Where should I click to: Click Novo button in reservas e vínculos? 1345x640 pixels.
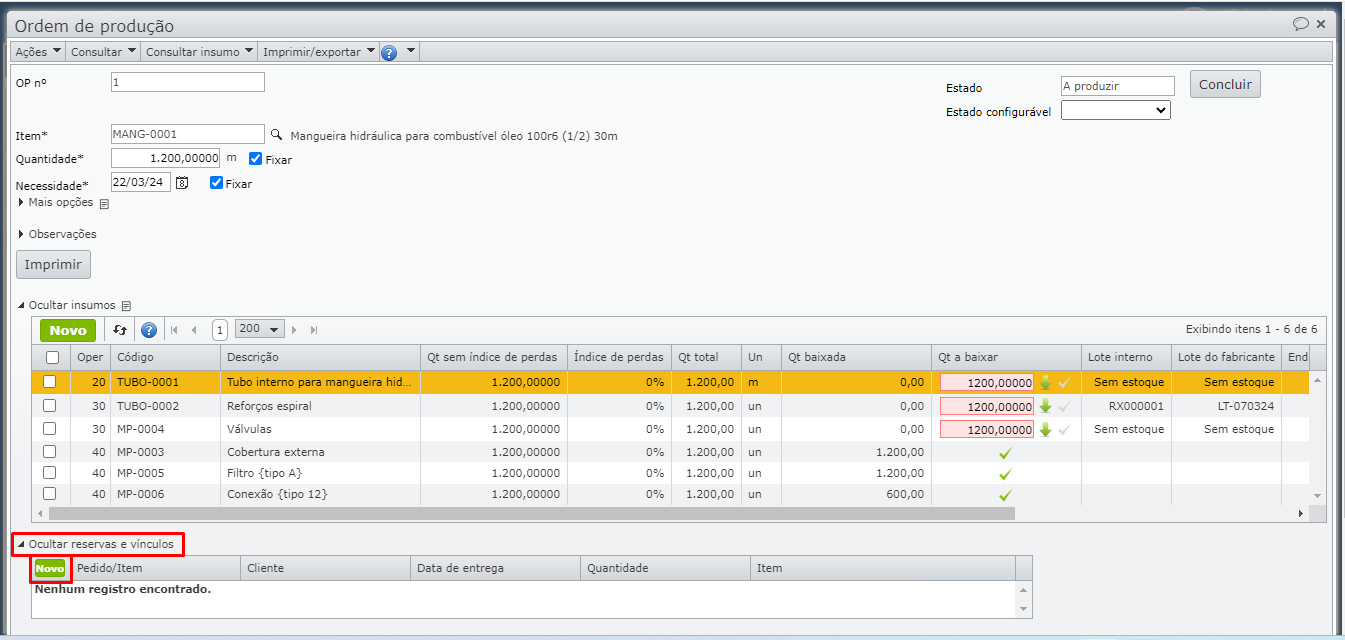(50, 568)
